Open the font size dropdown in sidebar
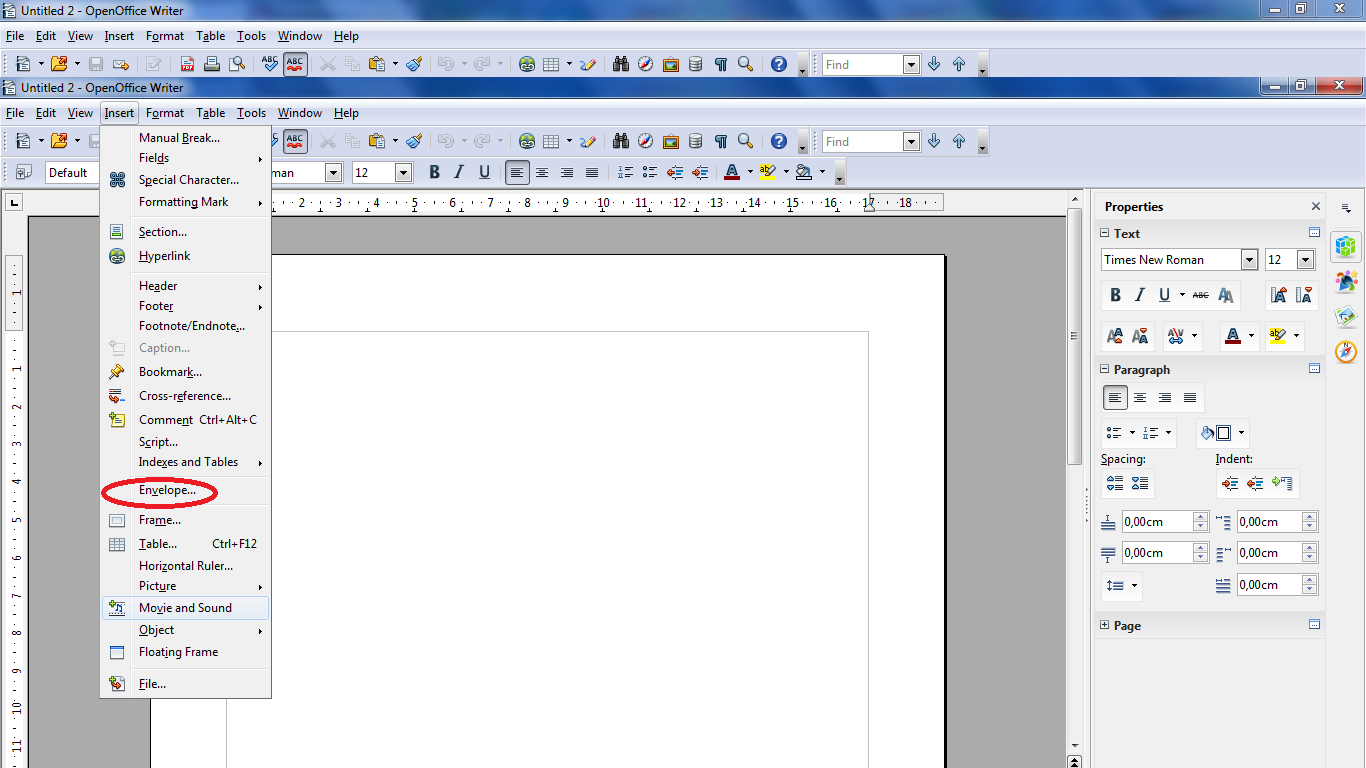The width and height of the screenshot is (1366, 768). tap(1305, 260)
